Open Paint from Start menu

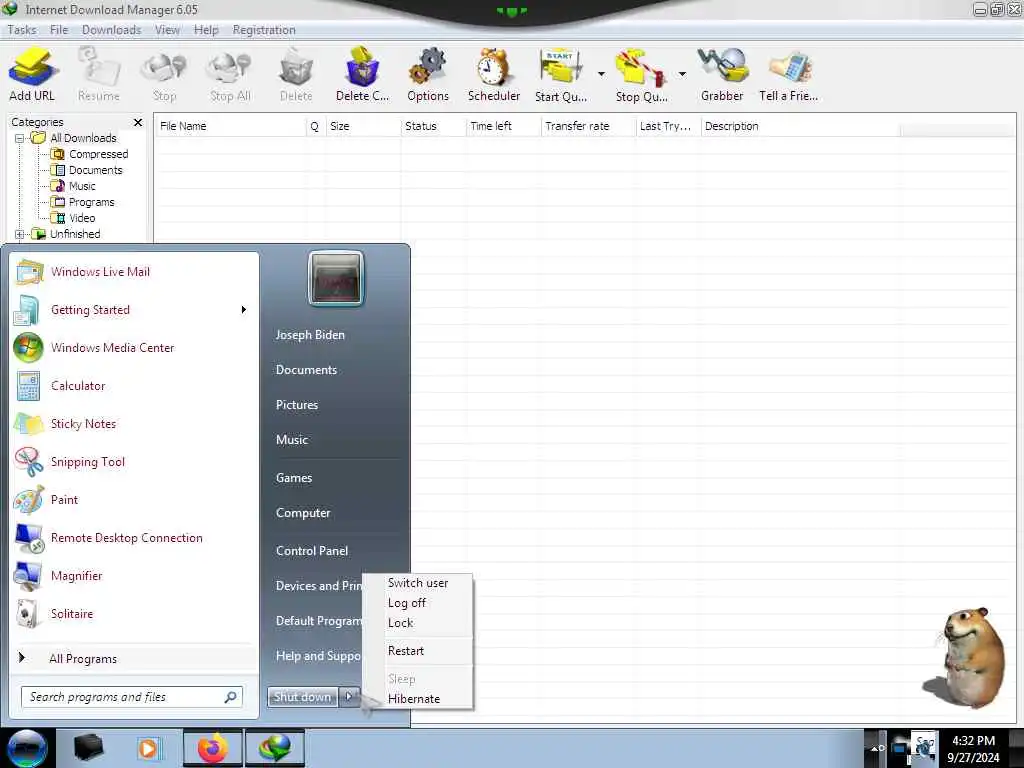point(134,500)
